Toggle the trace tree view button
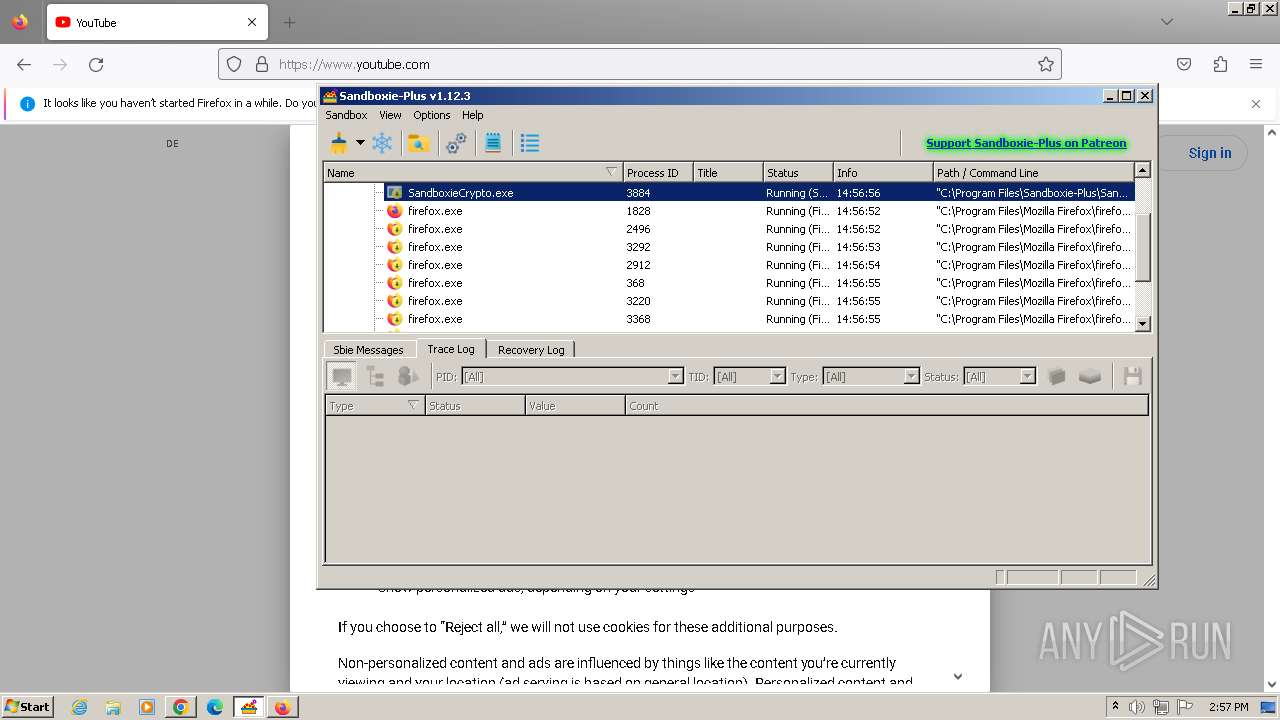Viewport: 1280px width, 720px height. tap(375, 377)
